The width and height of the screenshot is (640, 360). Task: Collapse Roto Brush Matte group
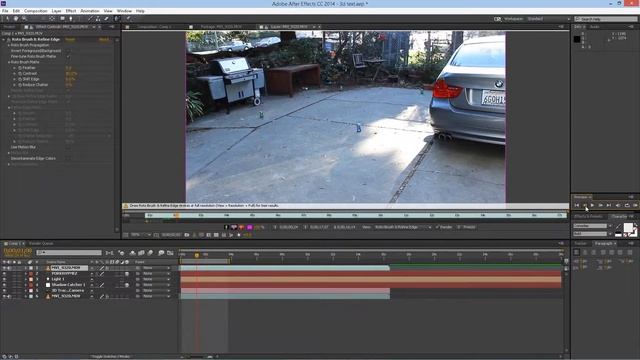(x=9, y=62)
